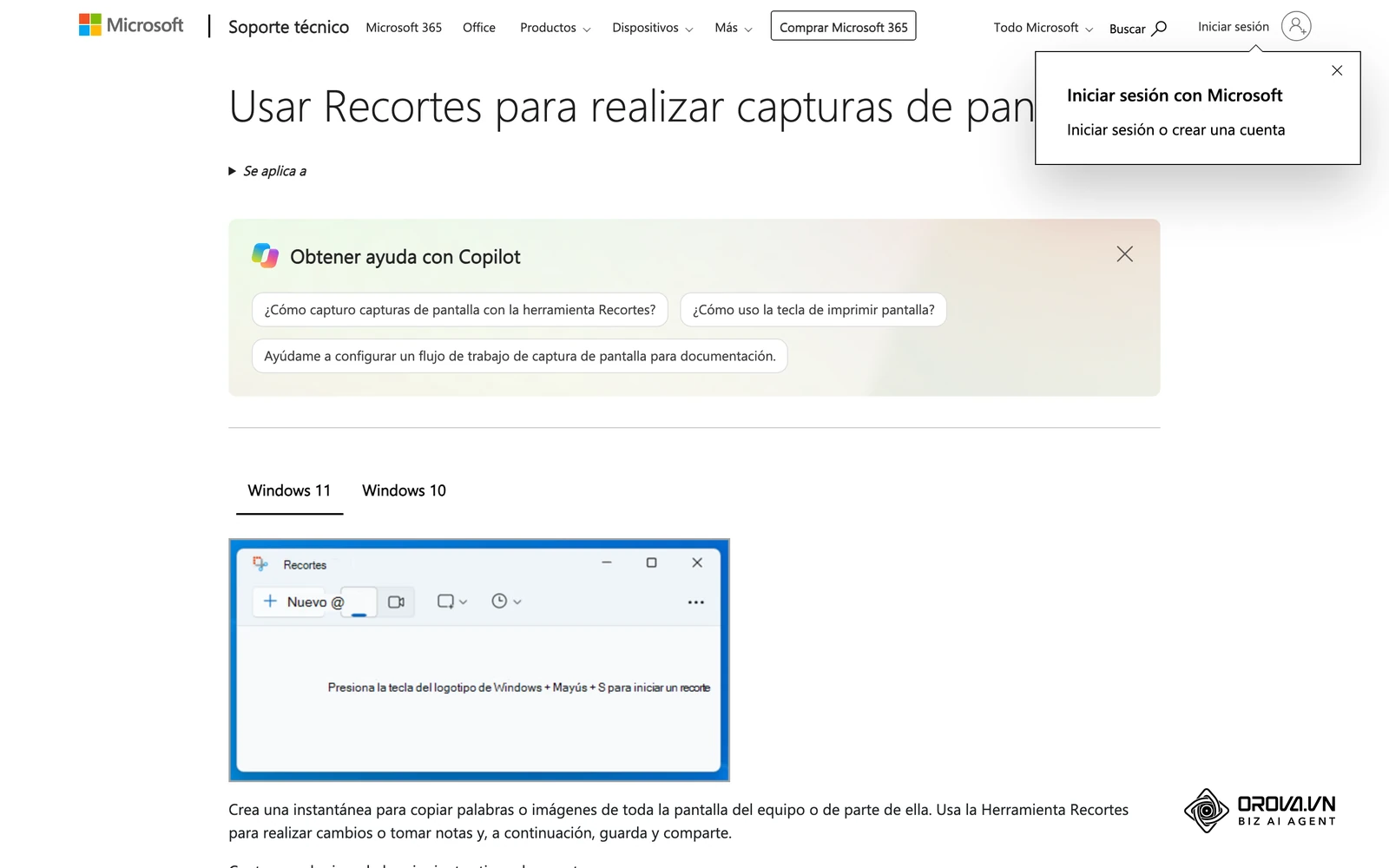Click Comprar Microsoft 365 button
This screenshot has height=868, width=1389.
click(843, 27)
